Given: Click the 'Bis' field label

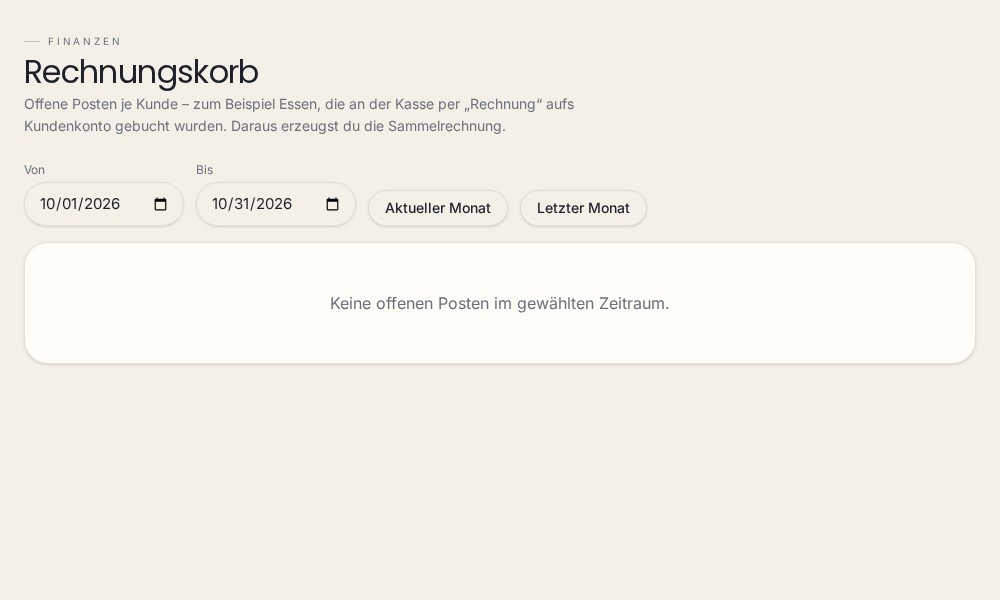Looking at the screenshot, I should pyautogui.click(x=205, y=170).
